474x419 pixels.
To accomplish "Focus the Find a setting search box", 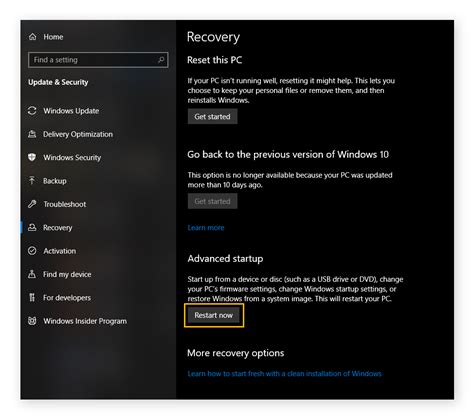I will click(98, 60).
